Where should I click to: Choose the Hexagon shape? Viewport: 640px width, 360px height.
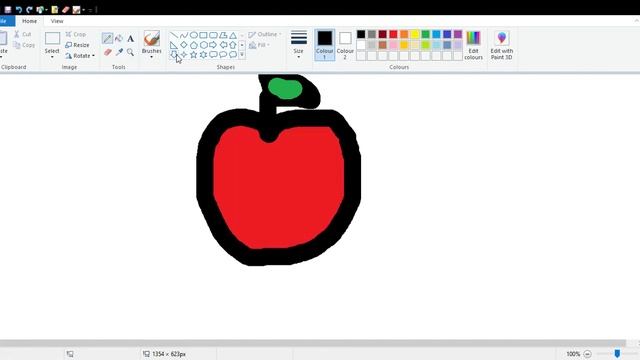point(203,45)
